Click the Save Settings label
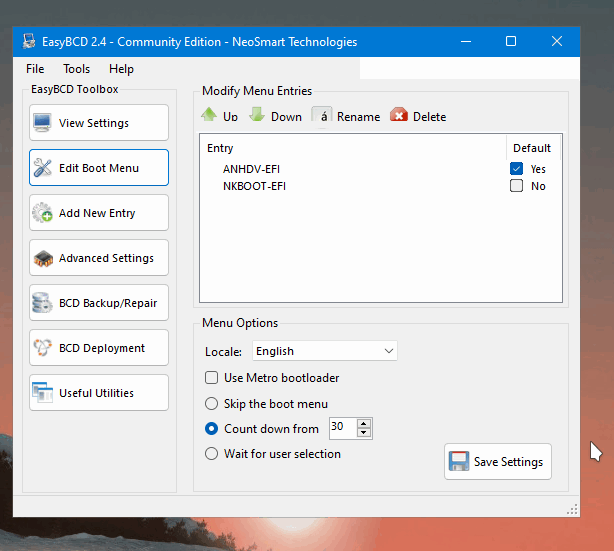Viewport: 614px width, 551px height. click(x=509, y=462)
